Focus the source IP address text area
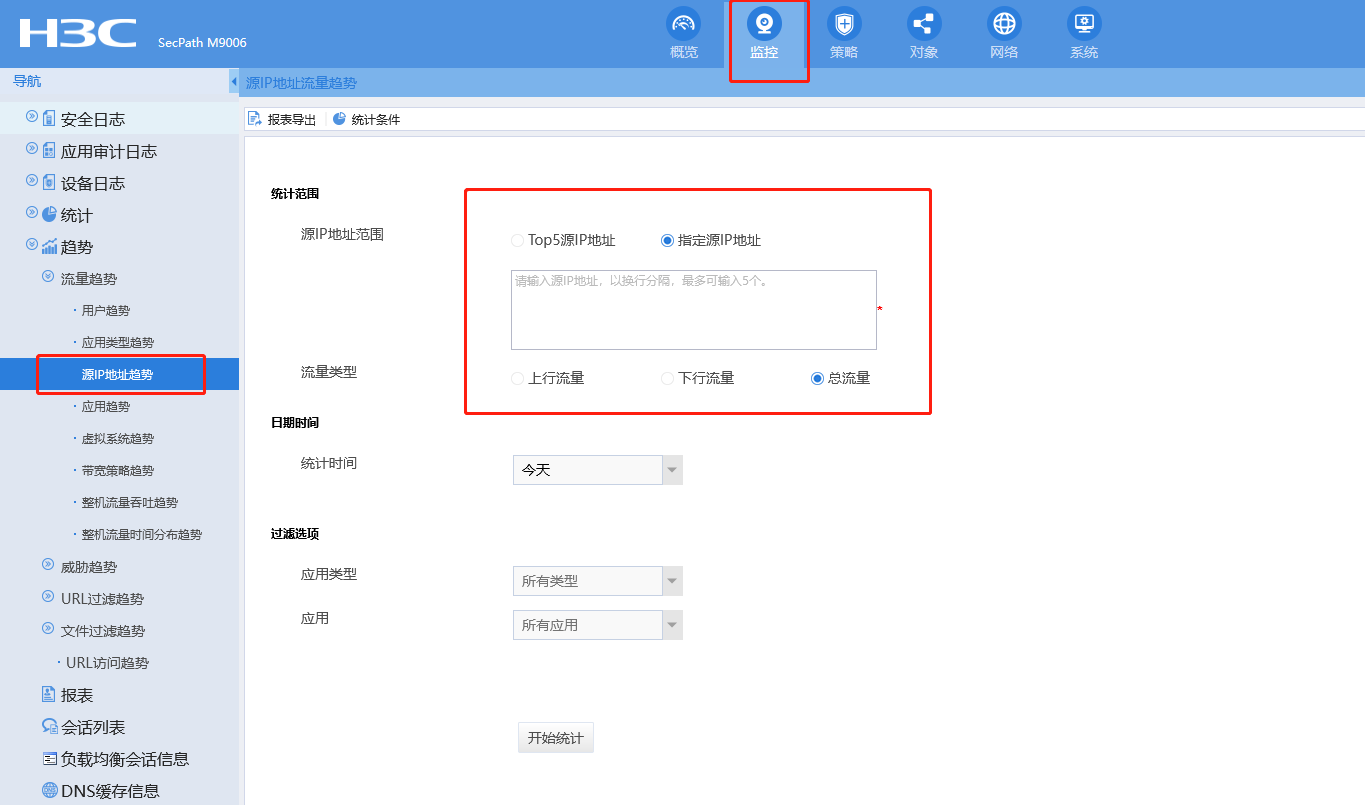This screenshot has width=1365, height=805. click(x=694, y=310)
